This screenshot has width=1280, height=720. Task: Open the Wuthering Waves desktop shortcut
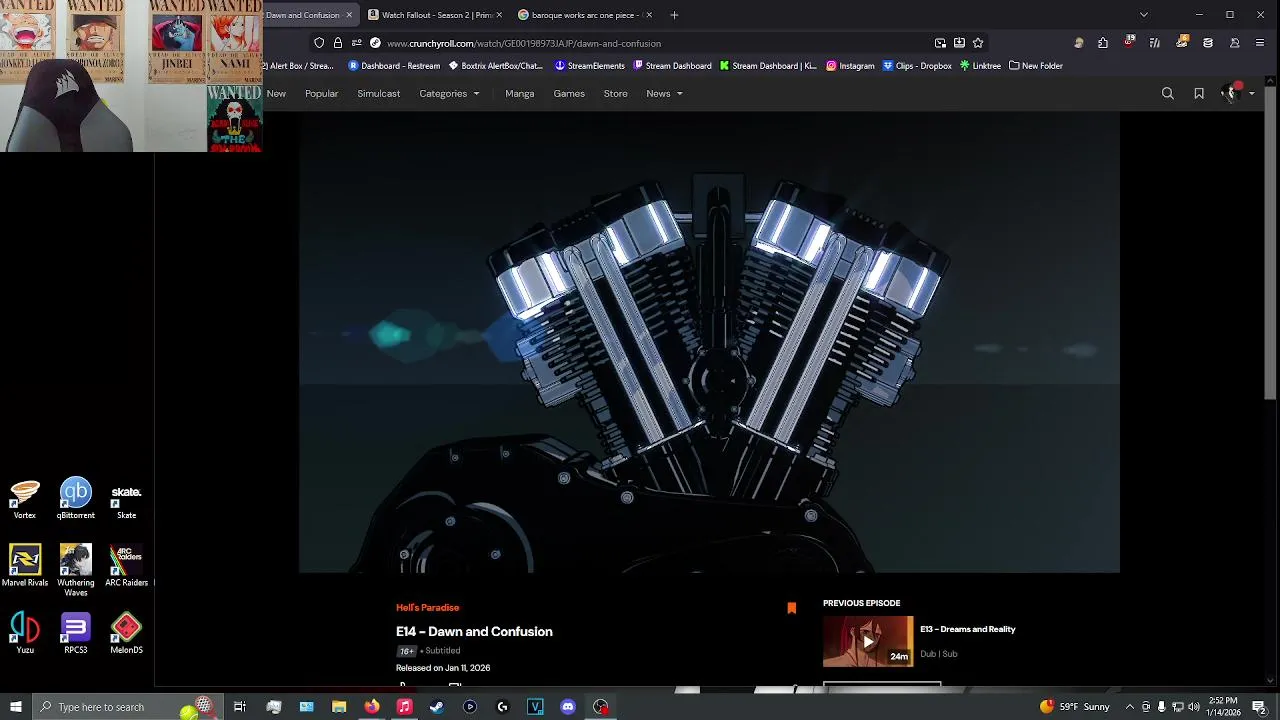click(x=76, y=570)
